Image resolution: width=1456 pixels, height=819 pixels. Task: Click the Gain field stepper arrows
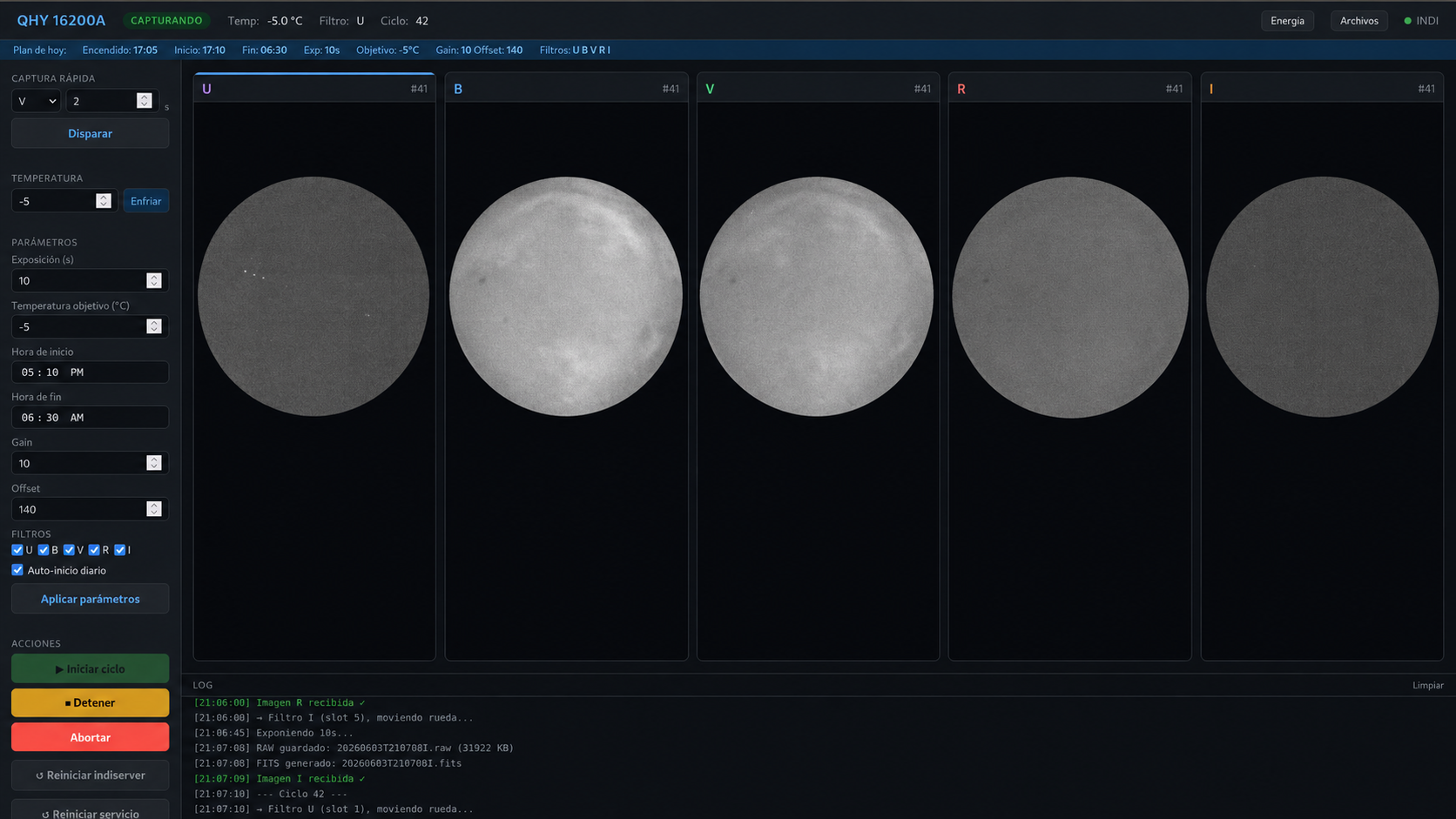pos(154,463)
